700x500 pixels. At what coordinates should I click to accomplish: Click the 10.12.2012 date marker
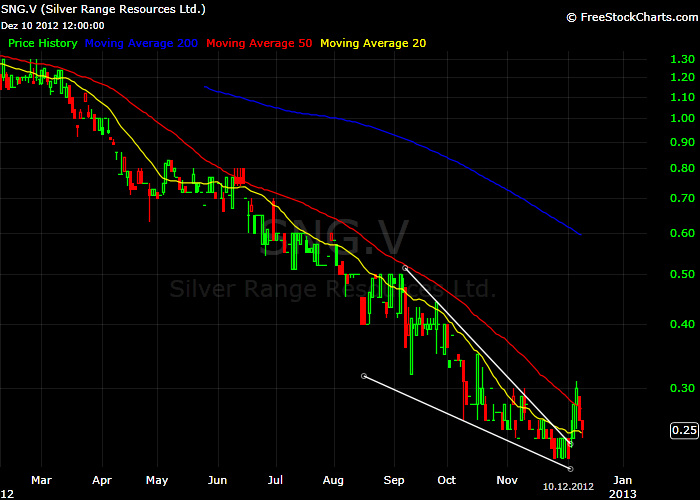point(568,487)
